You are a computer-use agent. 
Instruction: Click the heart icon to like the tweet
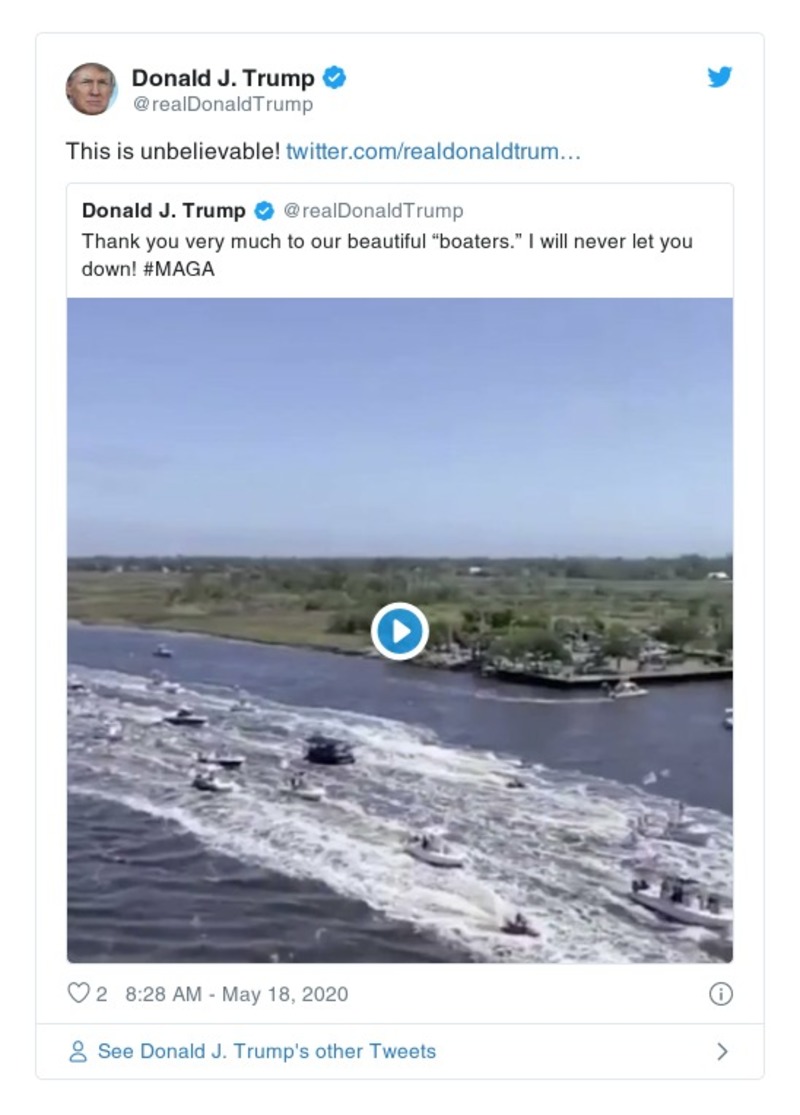(x=77, y=993)
